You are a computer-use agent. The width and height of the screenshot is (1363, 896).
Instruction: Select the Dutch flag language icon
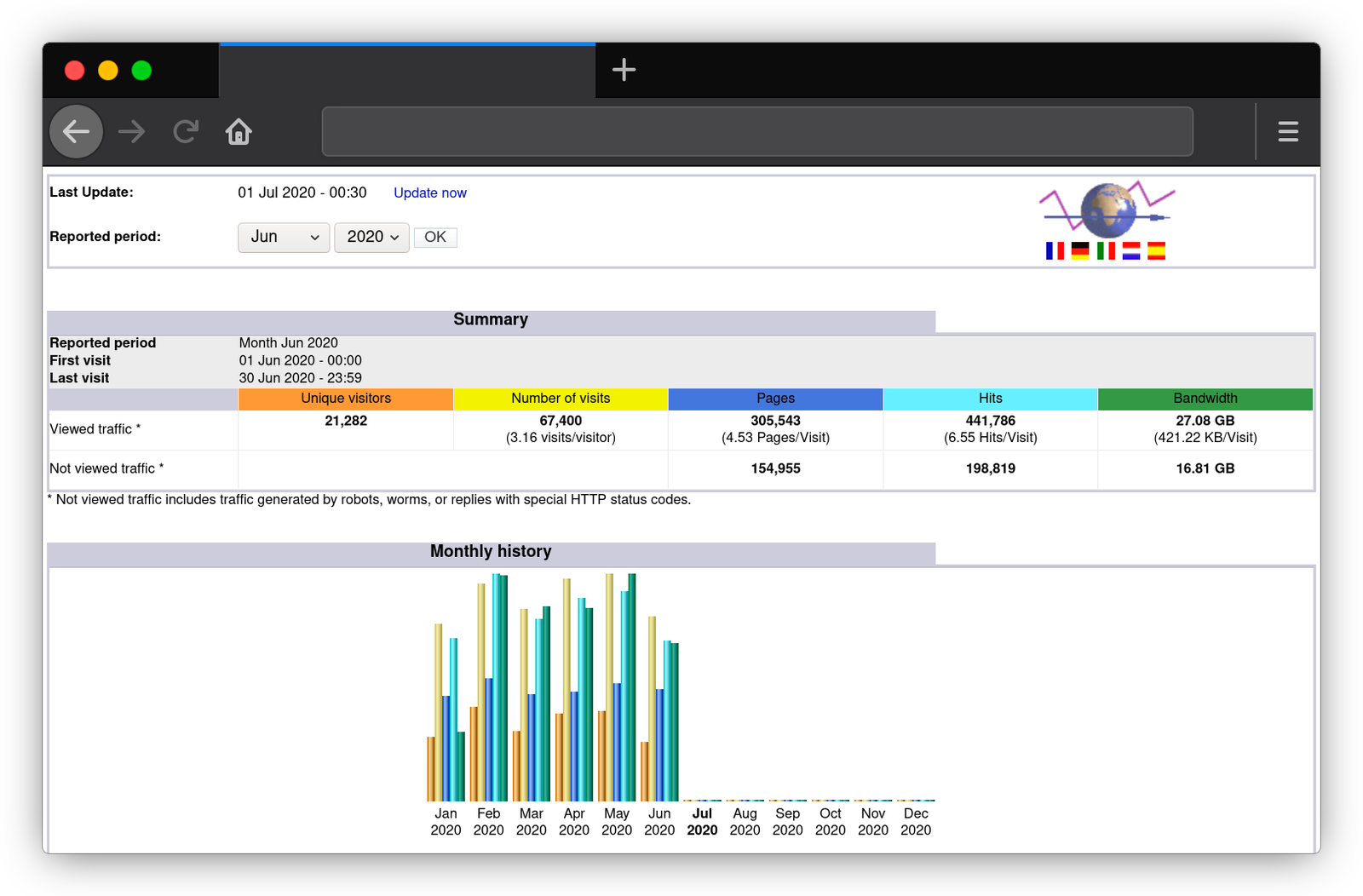coord(1130,250)
